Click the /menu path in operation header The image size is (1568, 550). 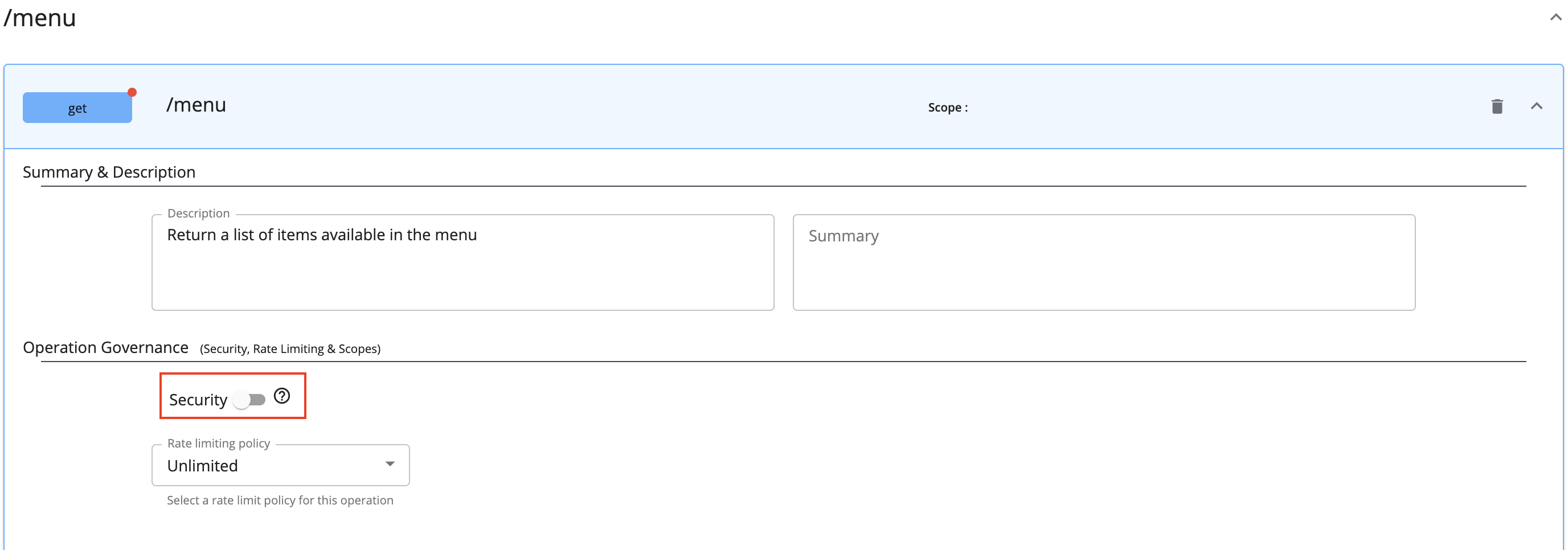pos(196,105)
